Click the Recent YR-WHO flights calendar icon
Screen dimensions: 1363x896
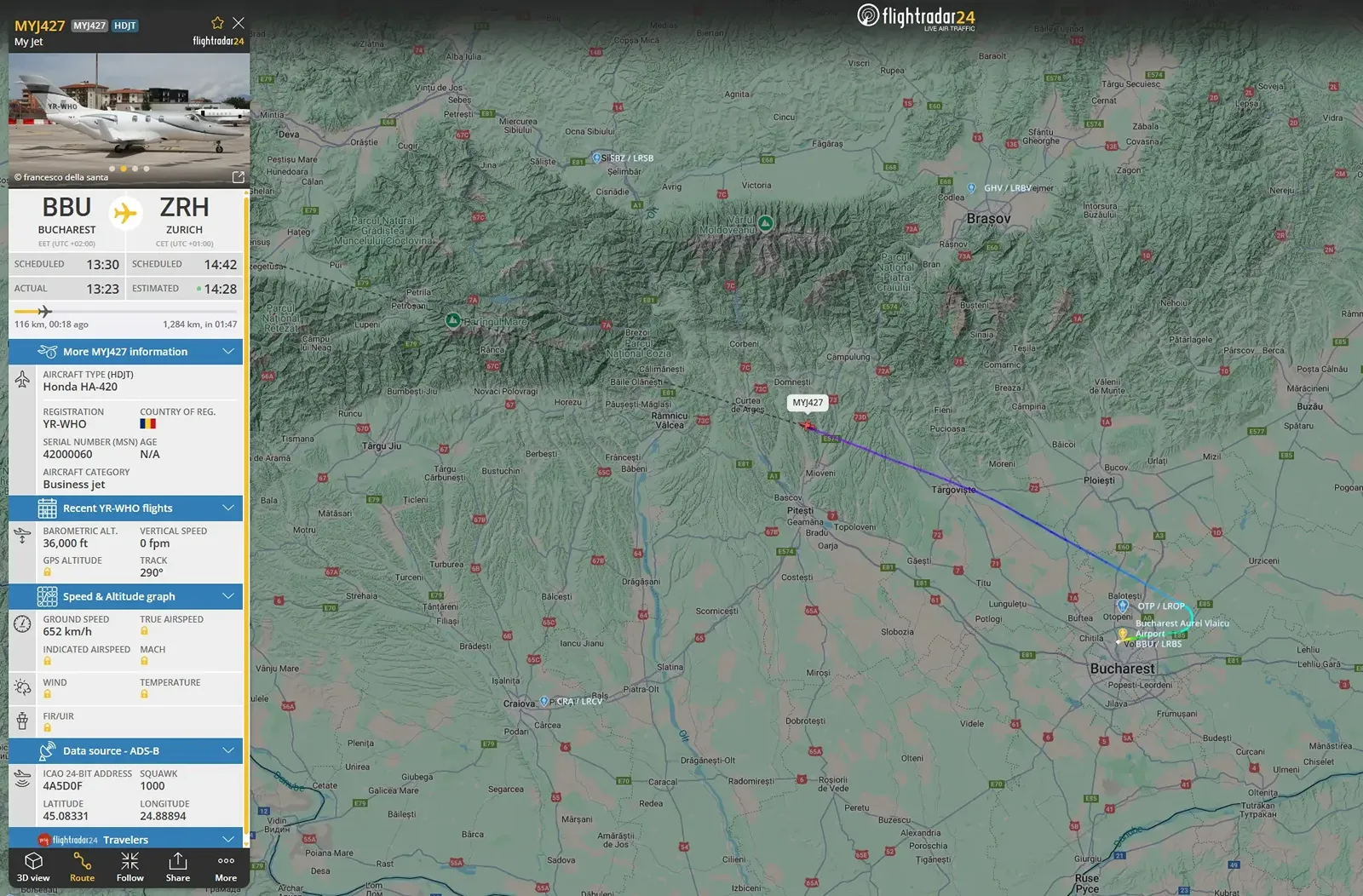[48, 508]
